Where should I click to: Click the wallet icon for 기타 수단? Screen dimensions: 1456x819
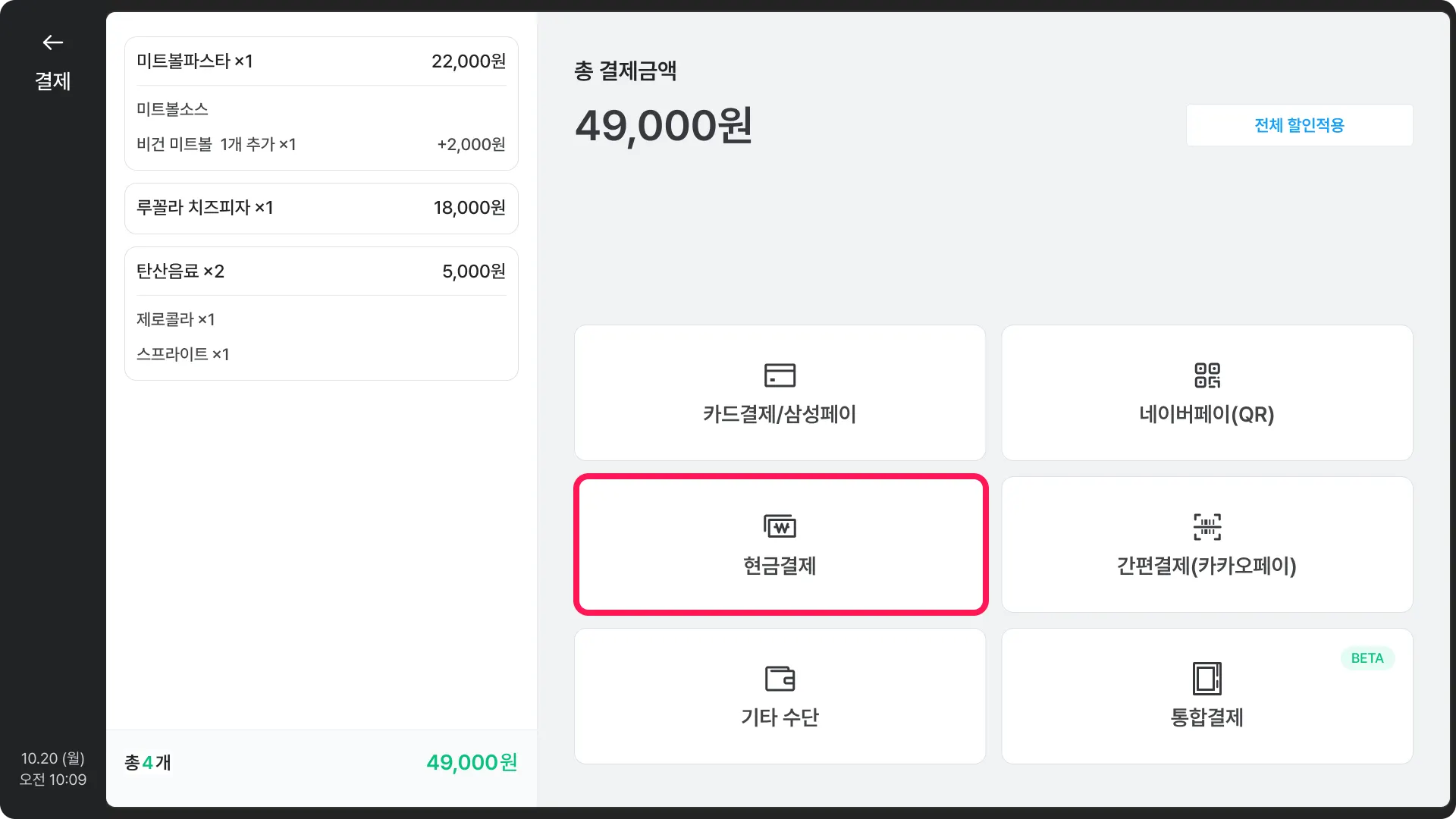pos(780,678)
